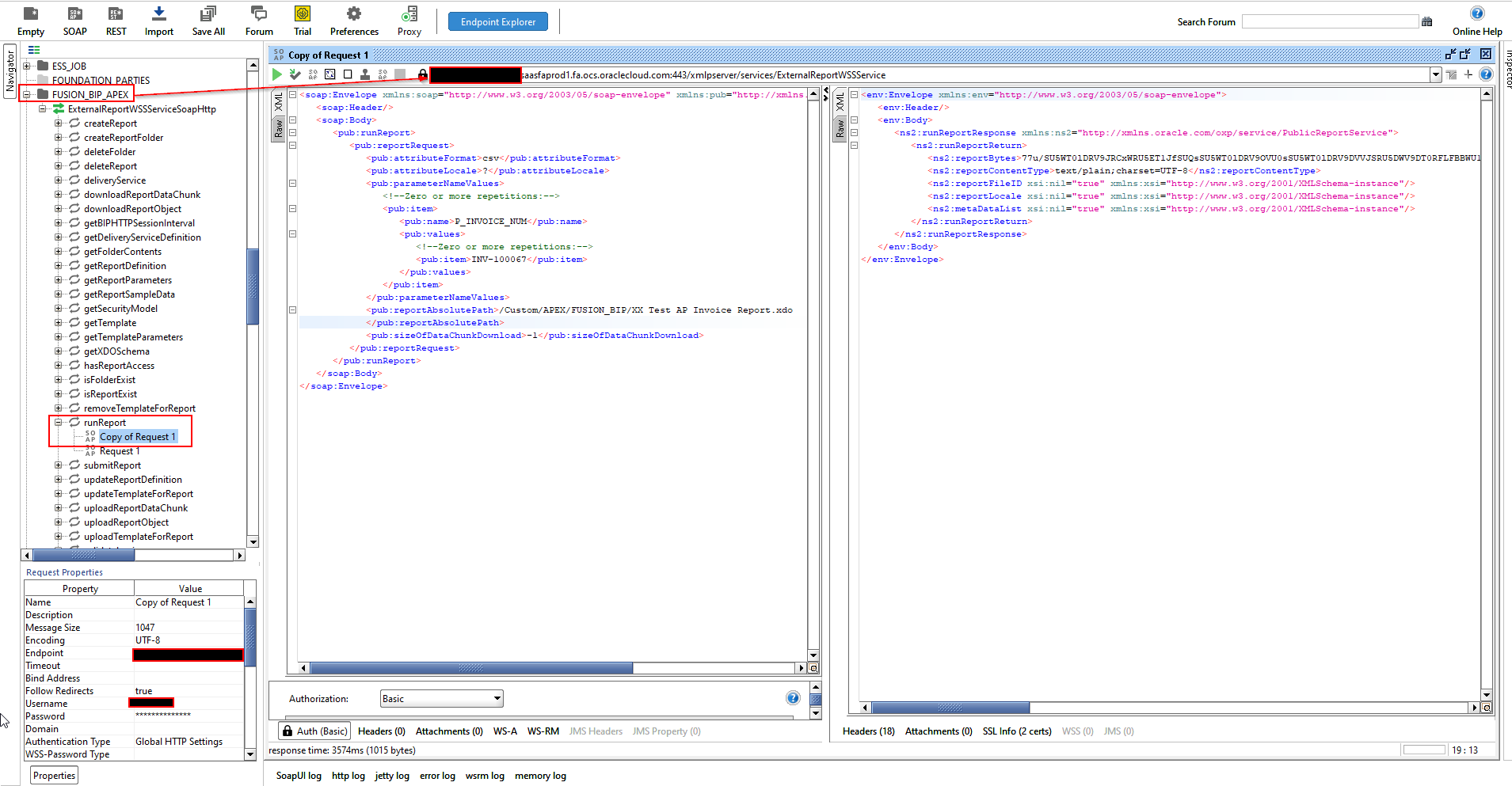Open request Headers (0) tab
Viewport: 1512px width, 786px height.
[x=381, y=731]
